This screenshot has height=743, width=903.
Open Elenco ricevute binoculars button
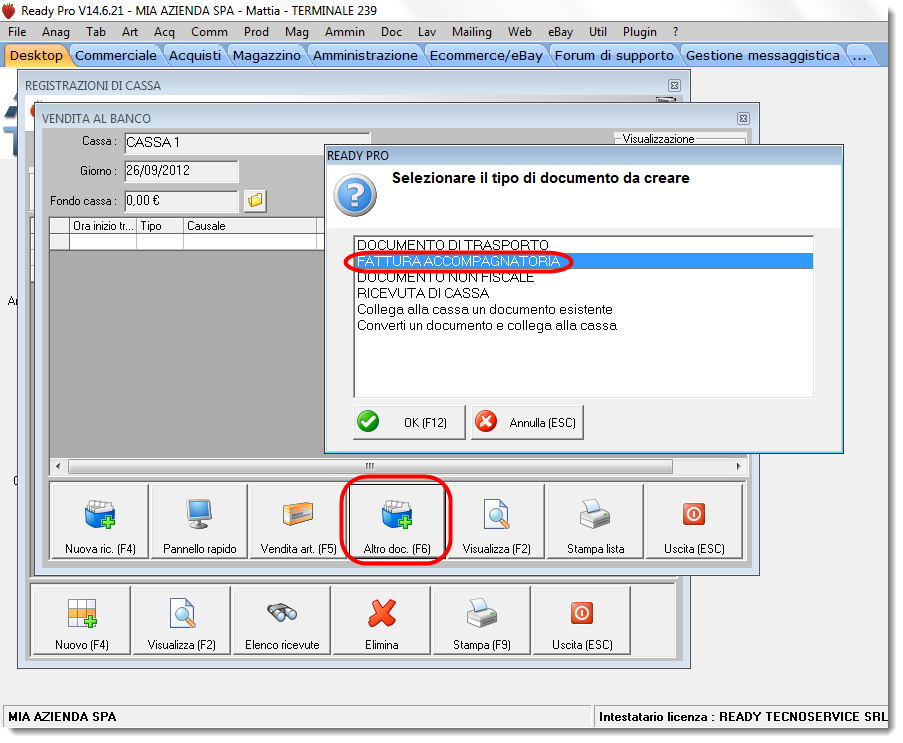[282, 620]
